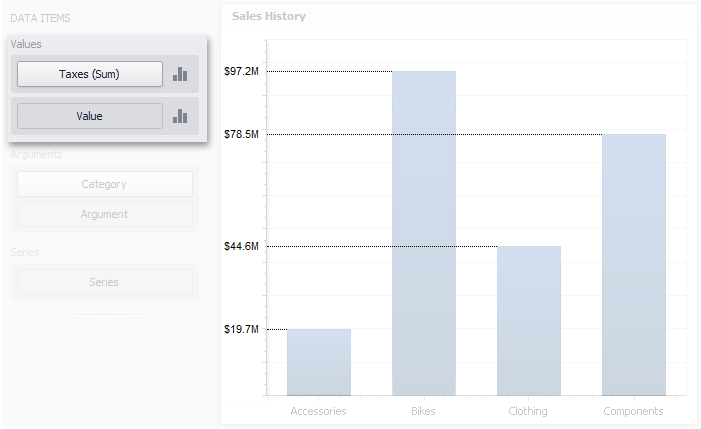Click the Clothing bar in chart
Screen dimensions: 701x429
(x=528, y=320)
